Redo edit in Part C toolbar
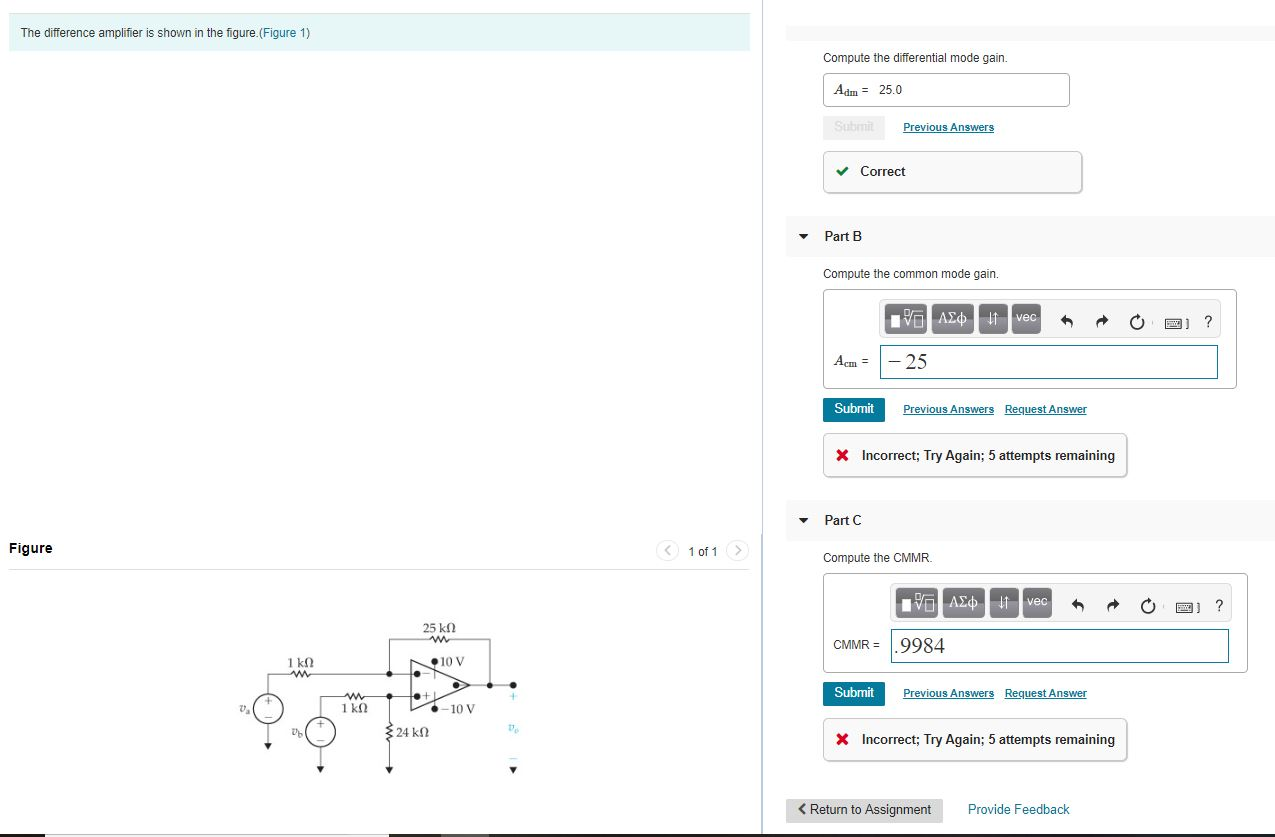Screen dimensions: 1275x837 coord(1112,606)
